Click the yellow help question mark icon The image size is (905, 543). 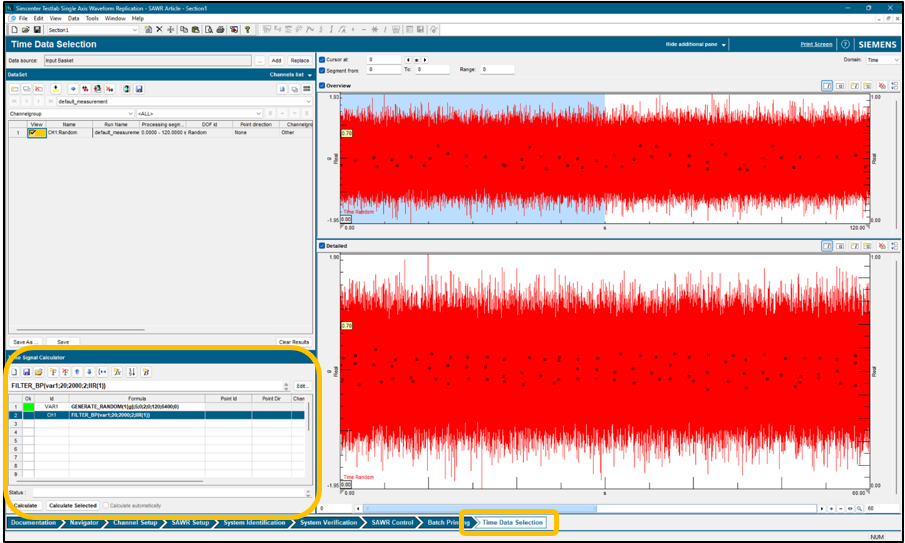pos(248,30)
